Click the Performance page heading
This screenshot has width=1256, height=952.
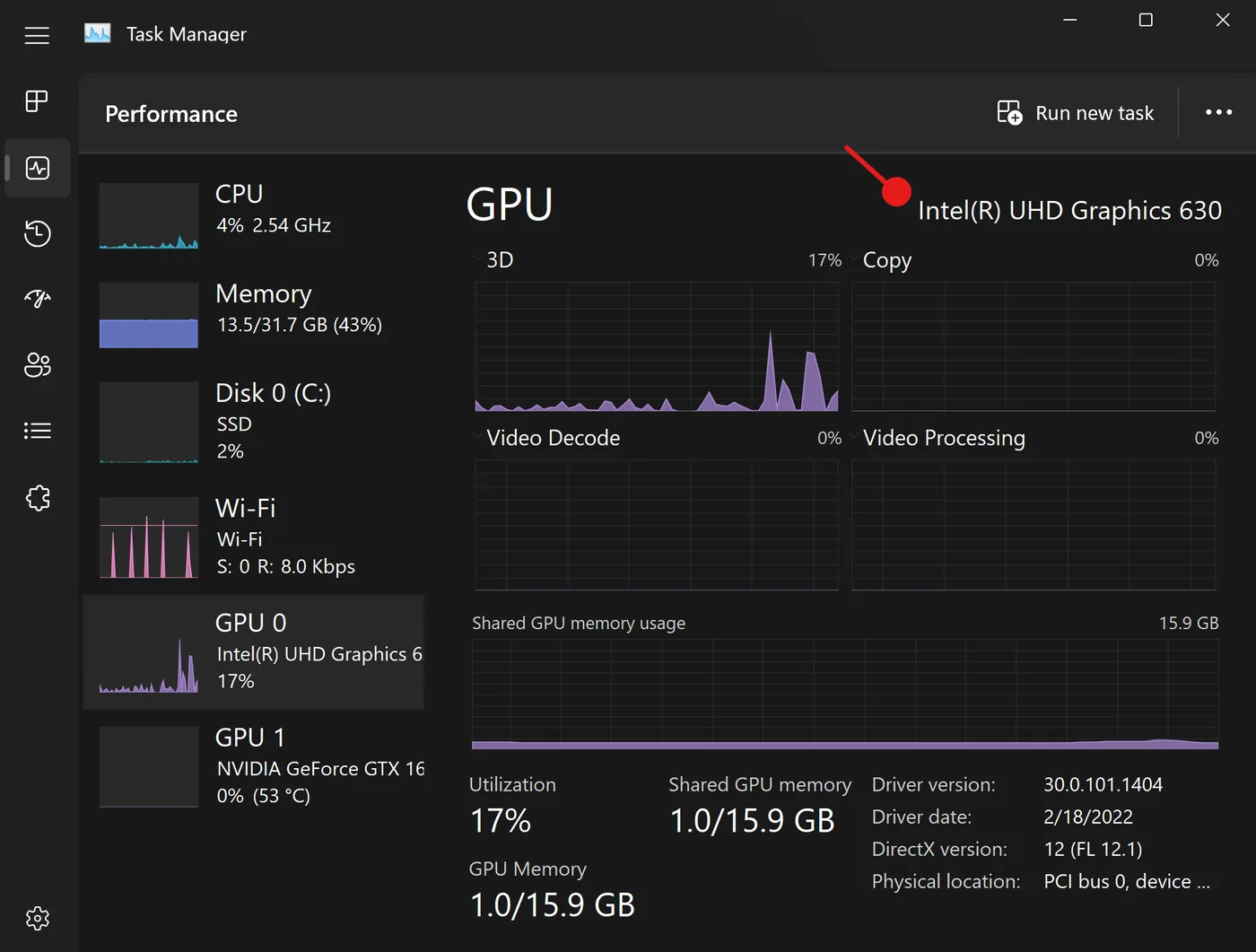[171, 114]
